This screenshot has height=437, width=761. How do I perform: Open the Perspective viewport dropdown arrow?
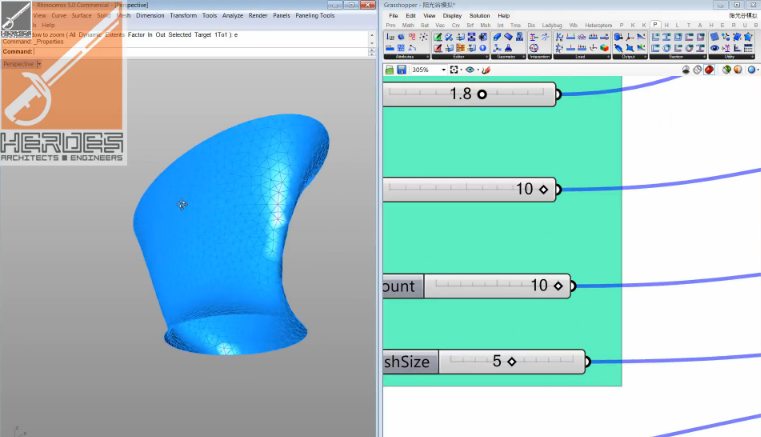(x=39, y=64)
